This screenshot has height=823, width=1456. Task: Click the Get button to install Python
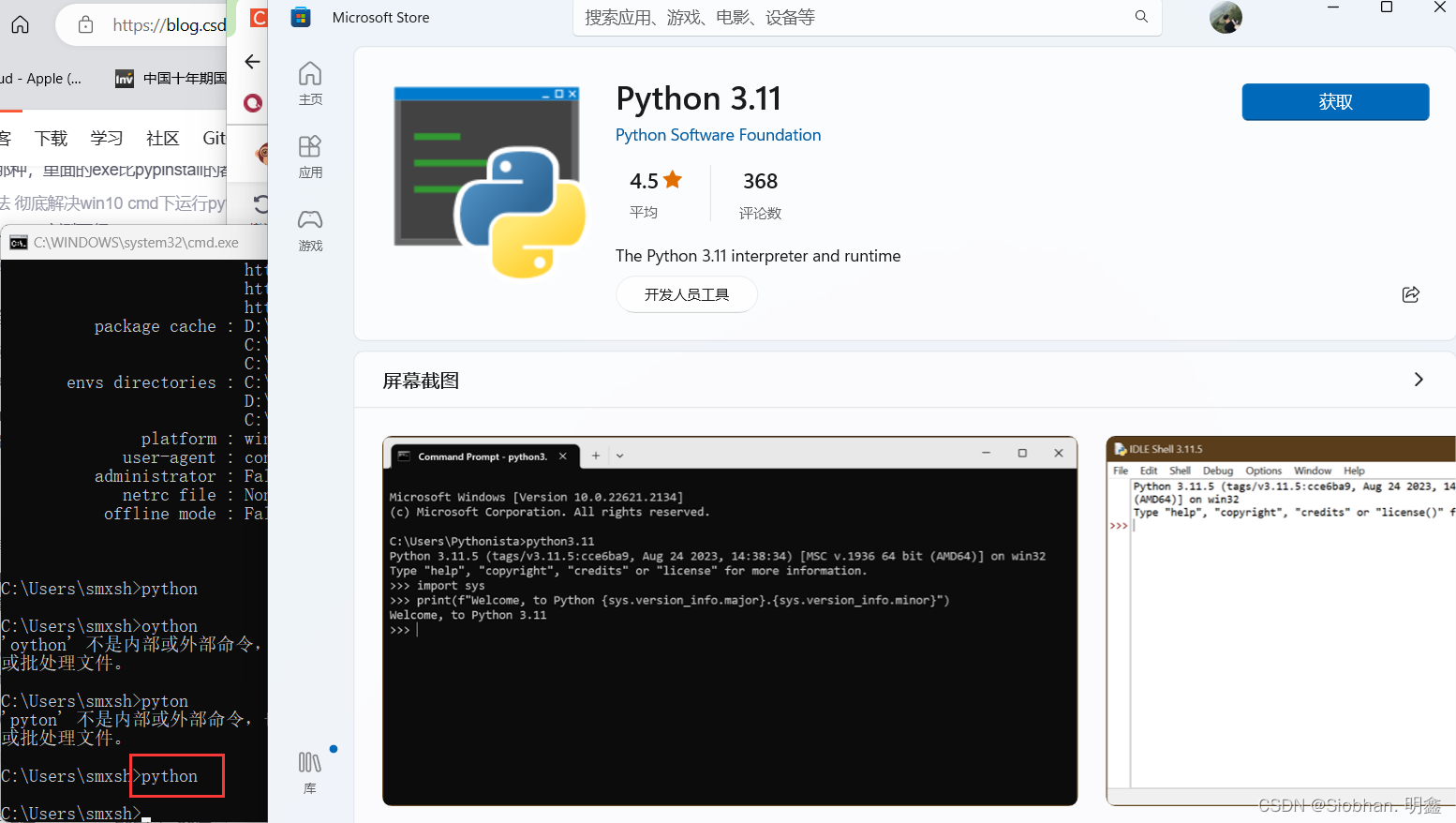(x=1335, y=102)
